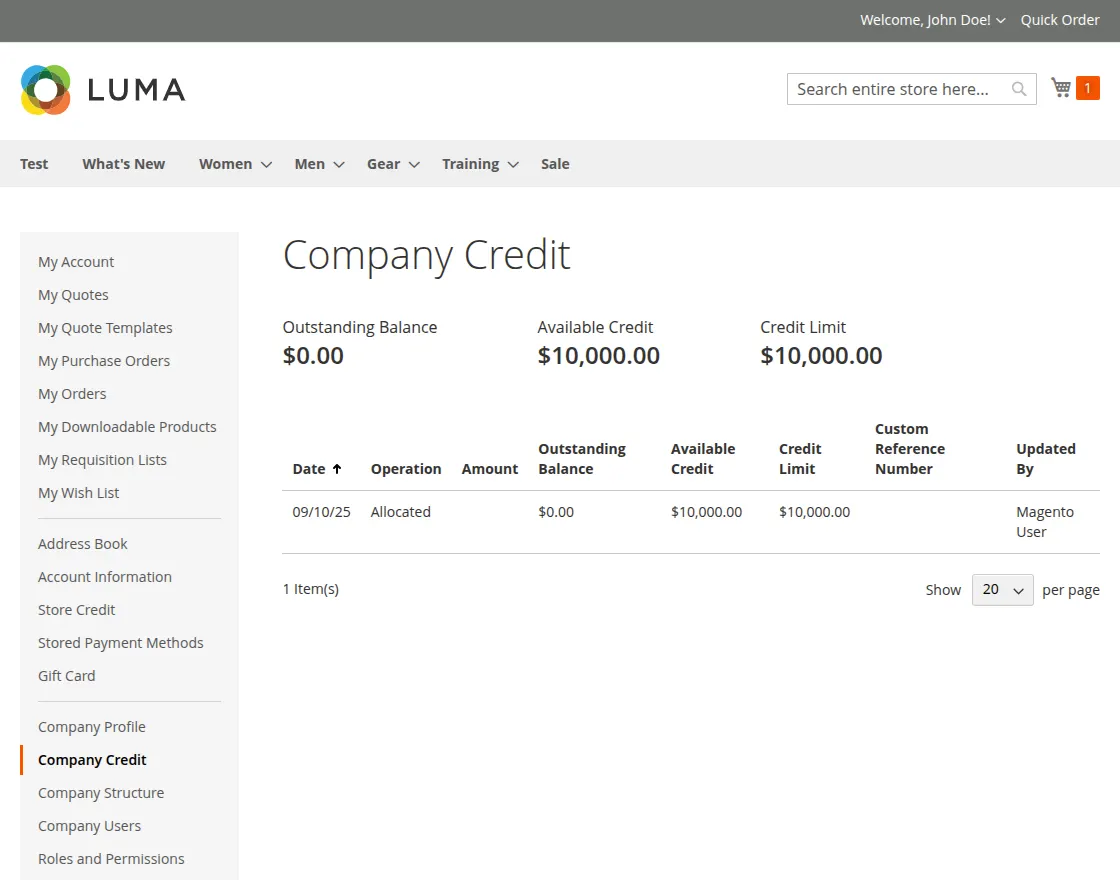Open My Quotes page
Screen dimensions: 1120x880
click(x=73, y=295)
